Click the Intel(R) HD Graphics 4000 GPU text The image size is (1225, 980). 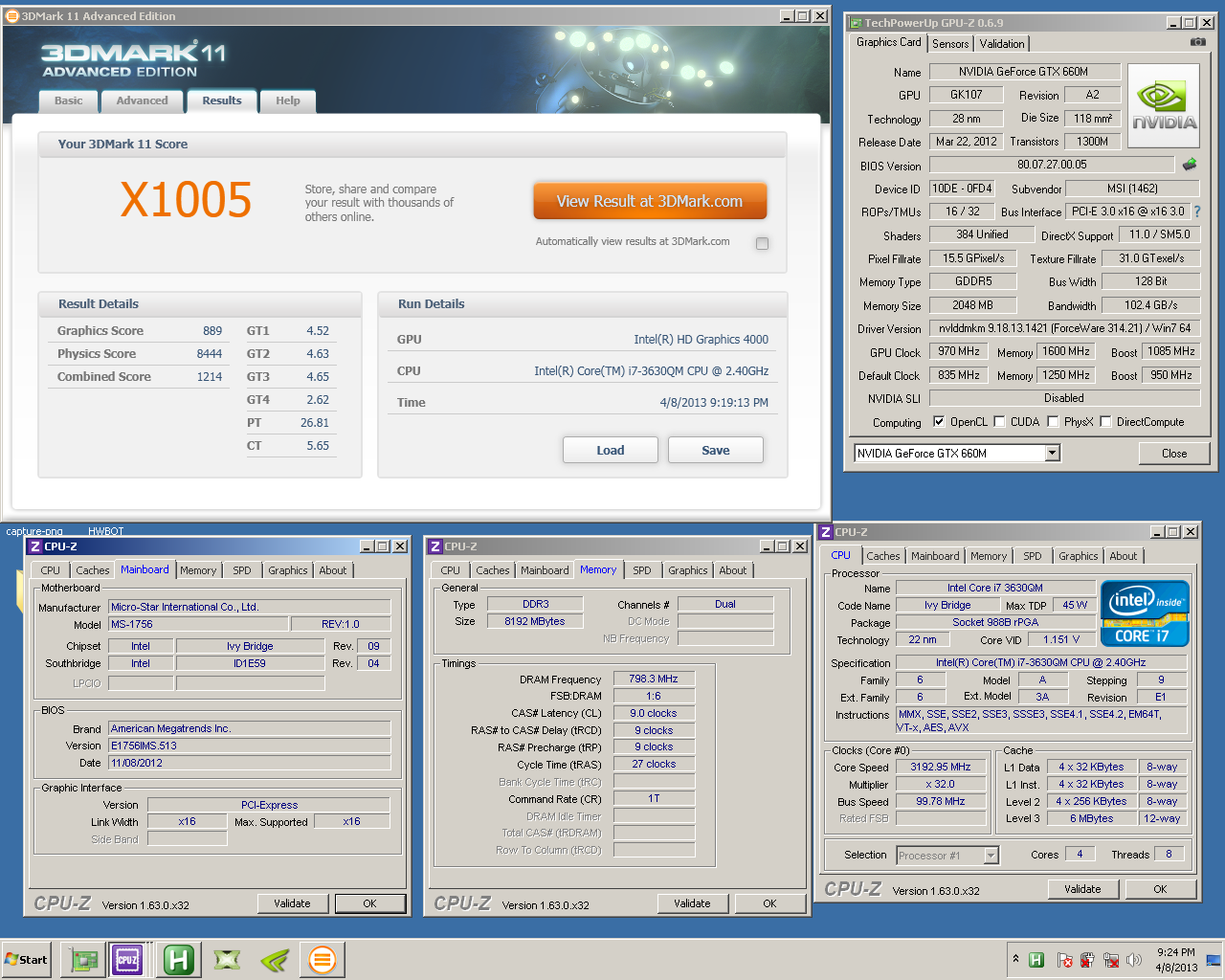[701, 340]
